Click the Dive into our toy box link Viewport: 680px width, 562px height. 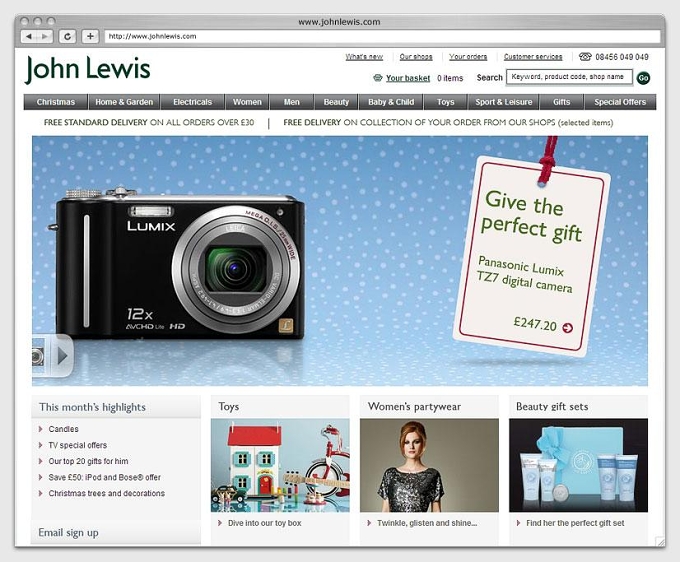click(265, 523)
